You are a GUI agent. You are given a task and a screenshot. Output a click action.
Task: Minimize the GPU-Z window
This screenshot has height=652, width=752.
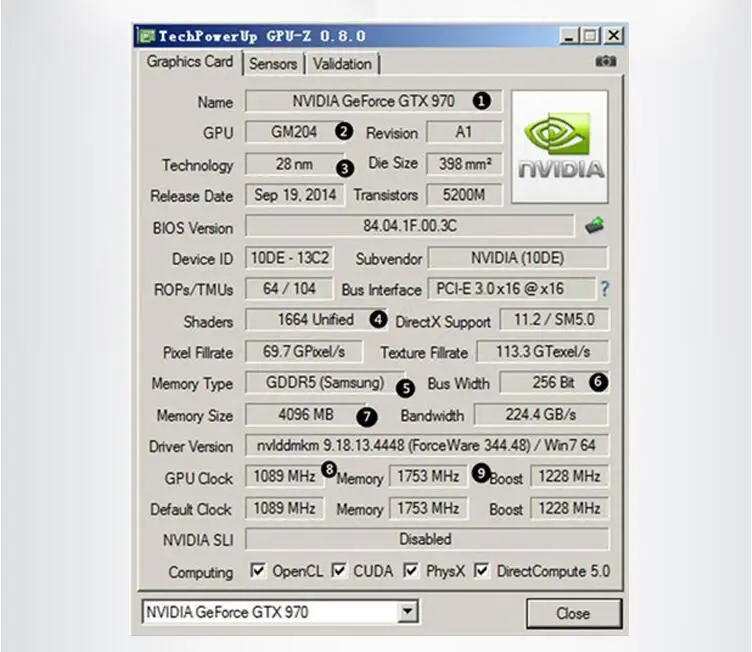point(570,36)
